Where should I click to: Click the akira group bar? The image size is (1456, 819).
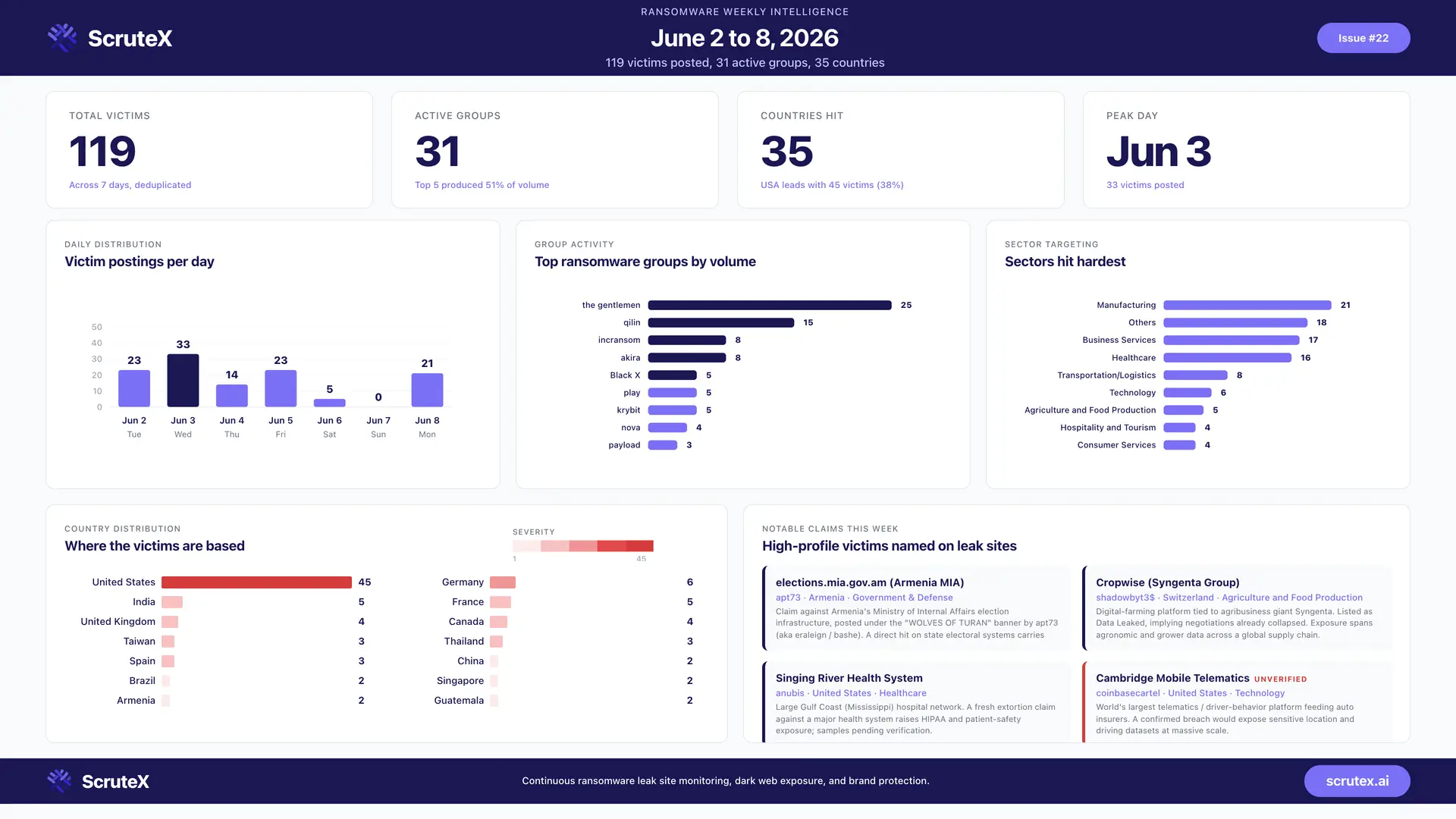687,357
